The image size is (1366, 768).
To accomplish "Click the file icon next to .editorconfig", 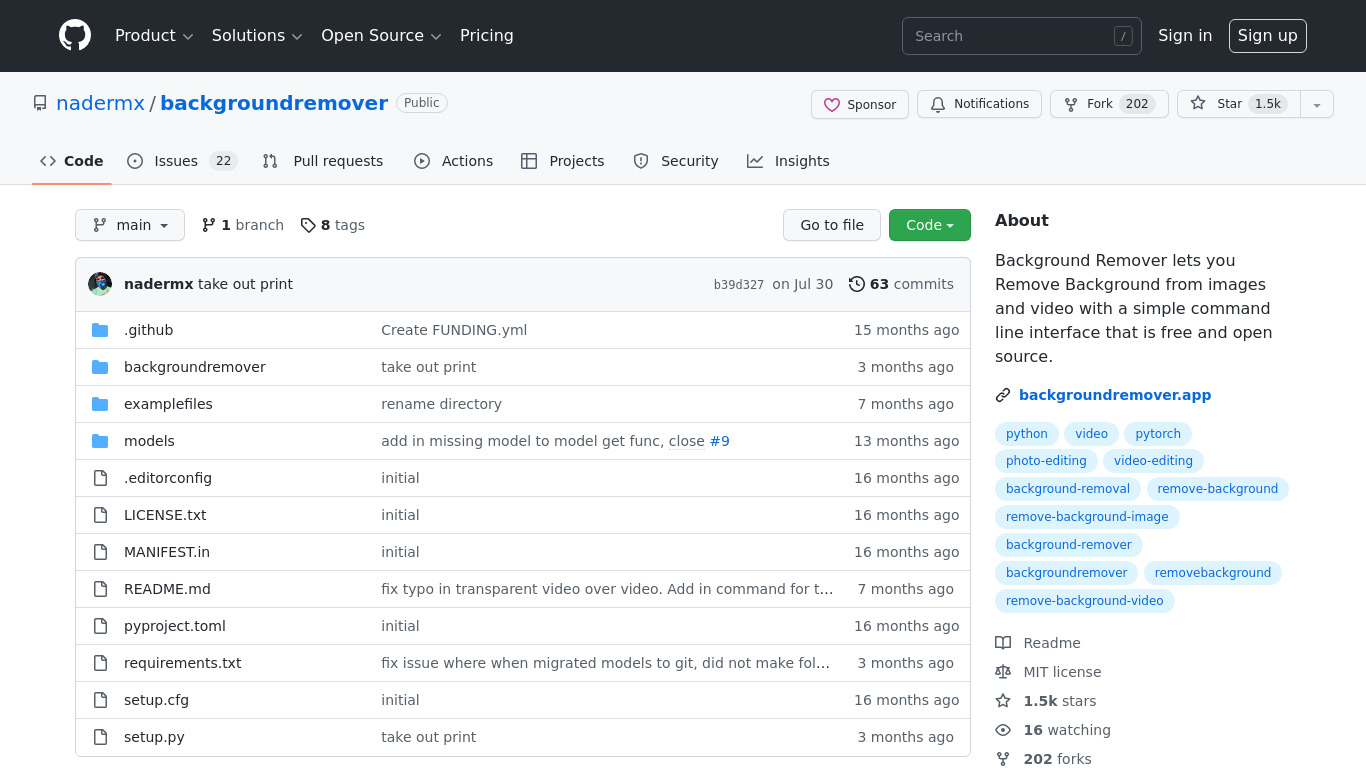I will pyautogui.click(x=100, y=478).
